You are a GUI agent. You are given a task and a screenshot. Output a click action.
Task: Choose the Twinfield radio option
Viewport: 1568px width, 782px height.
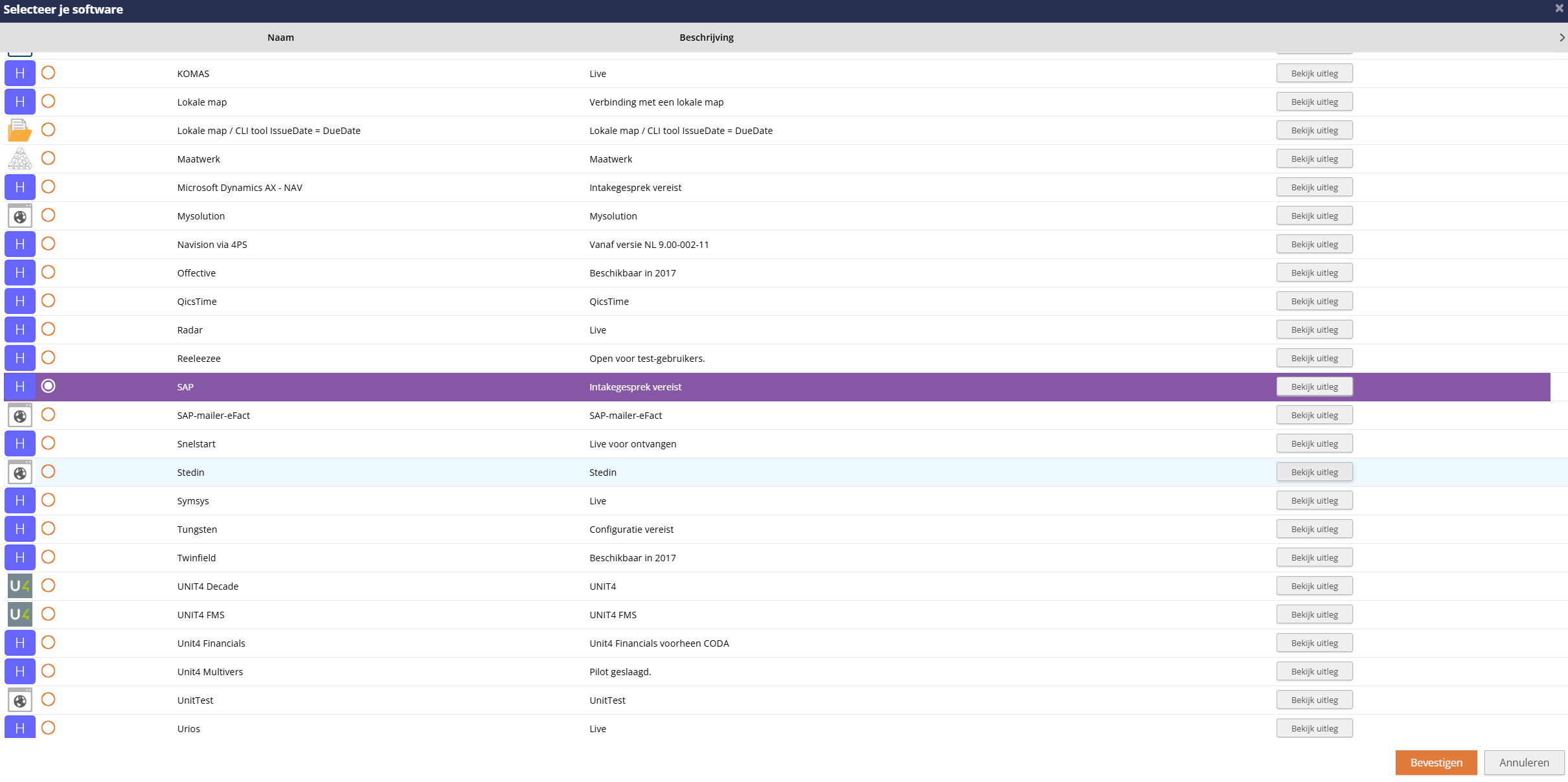tap(48, 557)
